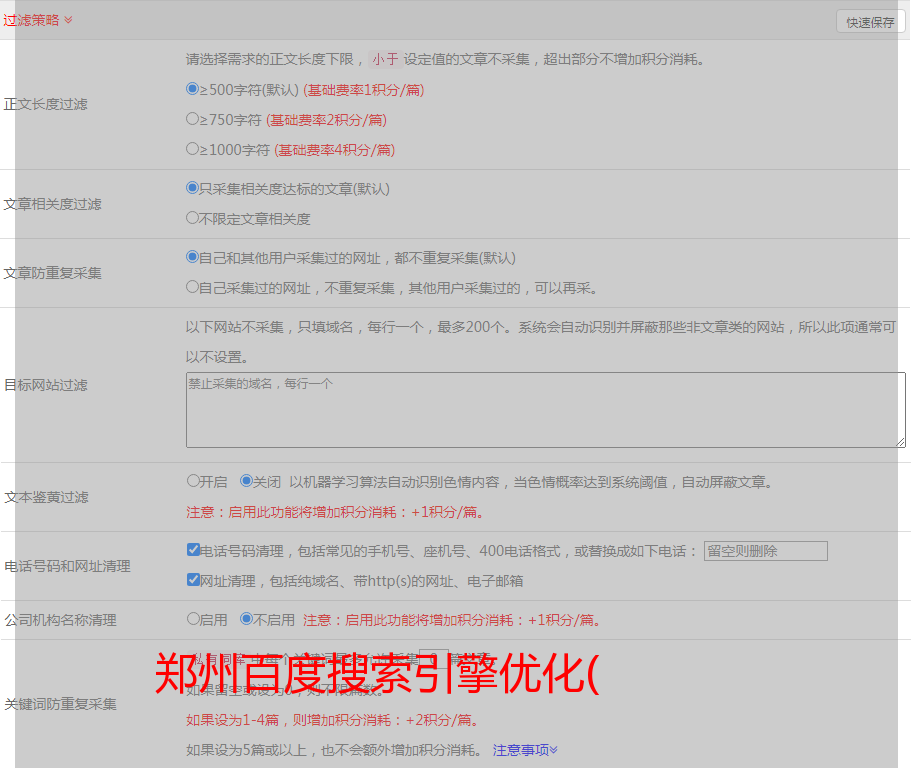Select 不启用 for 公司机构名称清理
This screenshot has width=912, height=768.
click(x=246, y=618)
